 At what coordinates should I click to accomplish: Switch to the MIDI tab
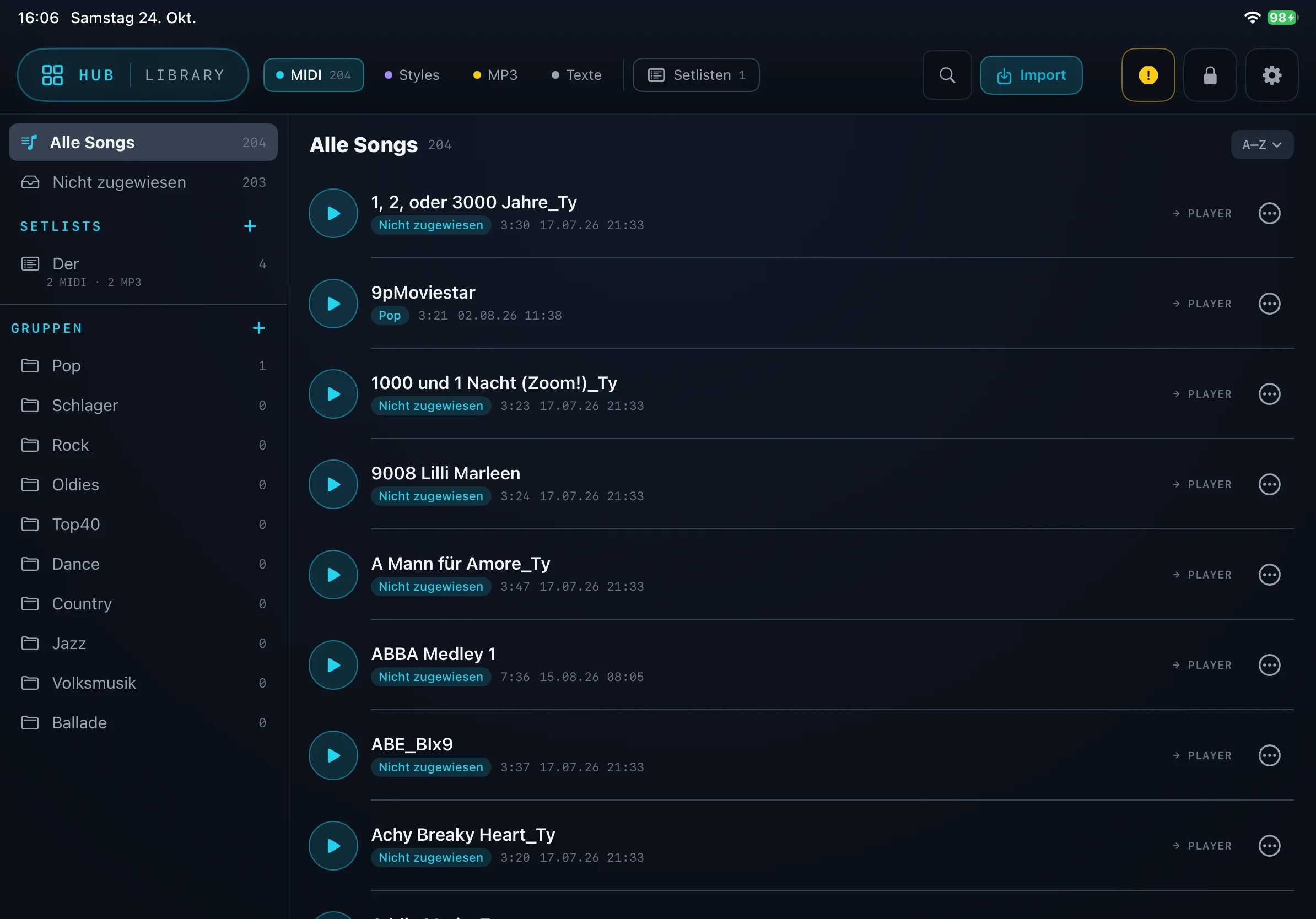pyautogui.click(x=314, y=75)
